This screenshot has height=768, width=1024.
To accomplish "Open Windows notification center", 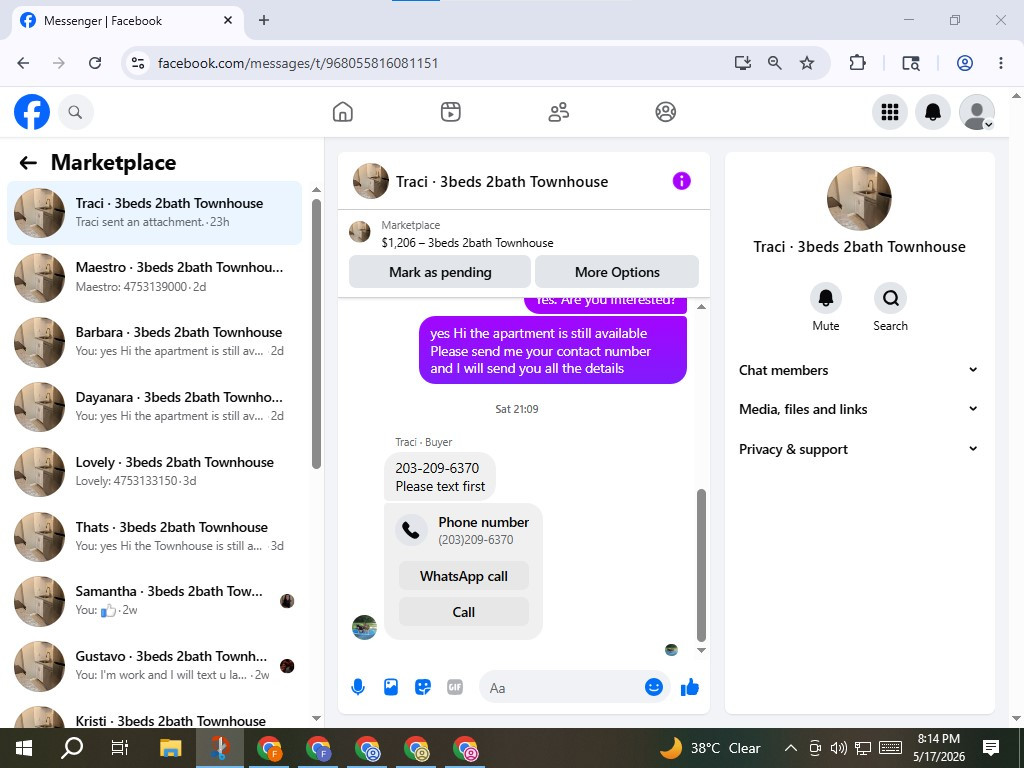I will pos(991,748).
